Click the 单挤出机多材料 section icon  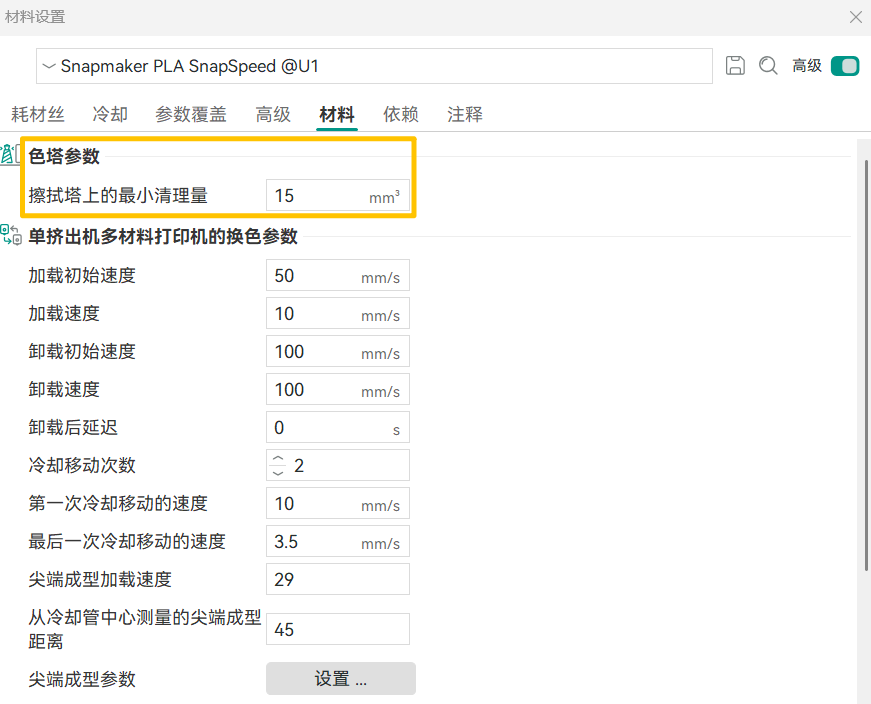11,236
